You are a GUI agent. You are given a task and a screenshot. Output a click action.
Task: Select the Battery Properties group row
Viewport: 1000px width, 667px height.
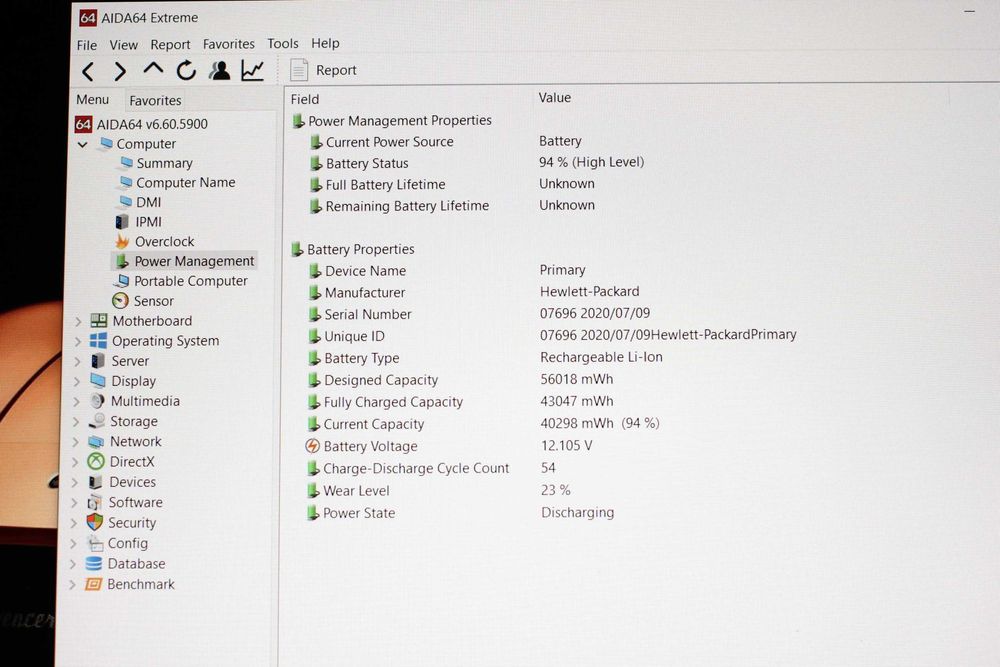[353, 249]
